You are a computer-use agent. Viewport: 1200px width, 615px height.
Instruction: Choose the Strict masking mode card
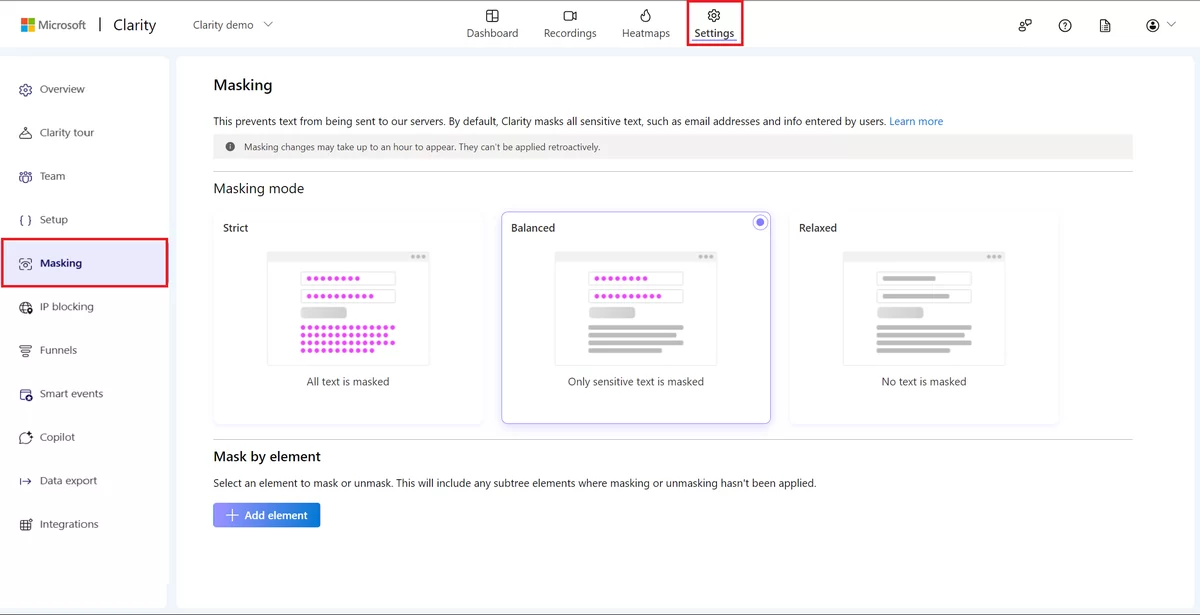(x=348, y=317)
